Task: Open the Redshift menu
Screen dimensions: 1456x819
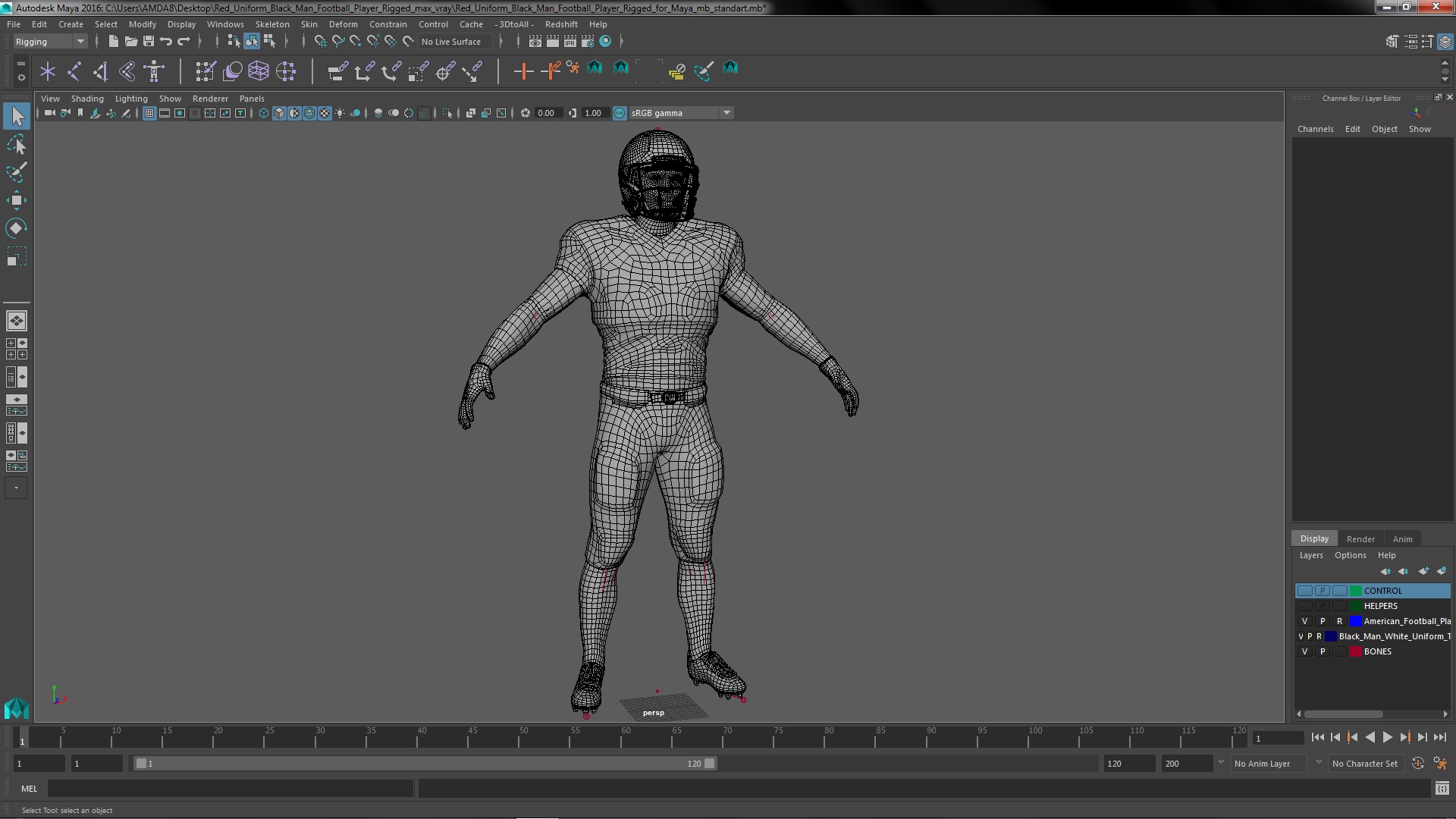Action: (x=561, y=24)
